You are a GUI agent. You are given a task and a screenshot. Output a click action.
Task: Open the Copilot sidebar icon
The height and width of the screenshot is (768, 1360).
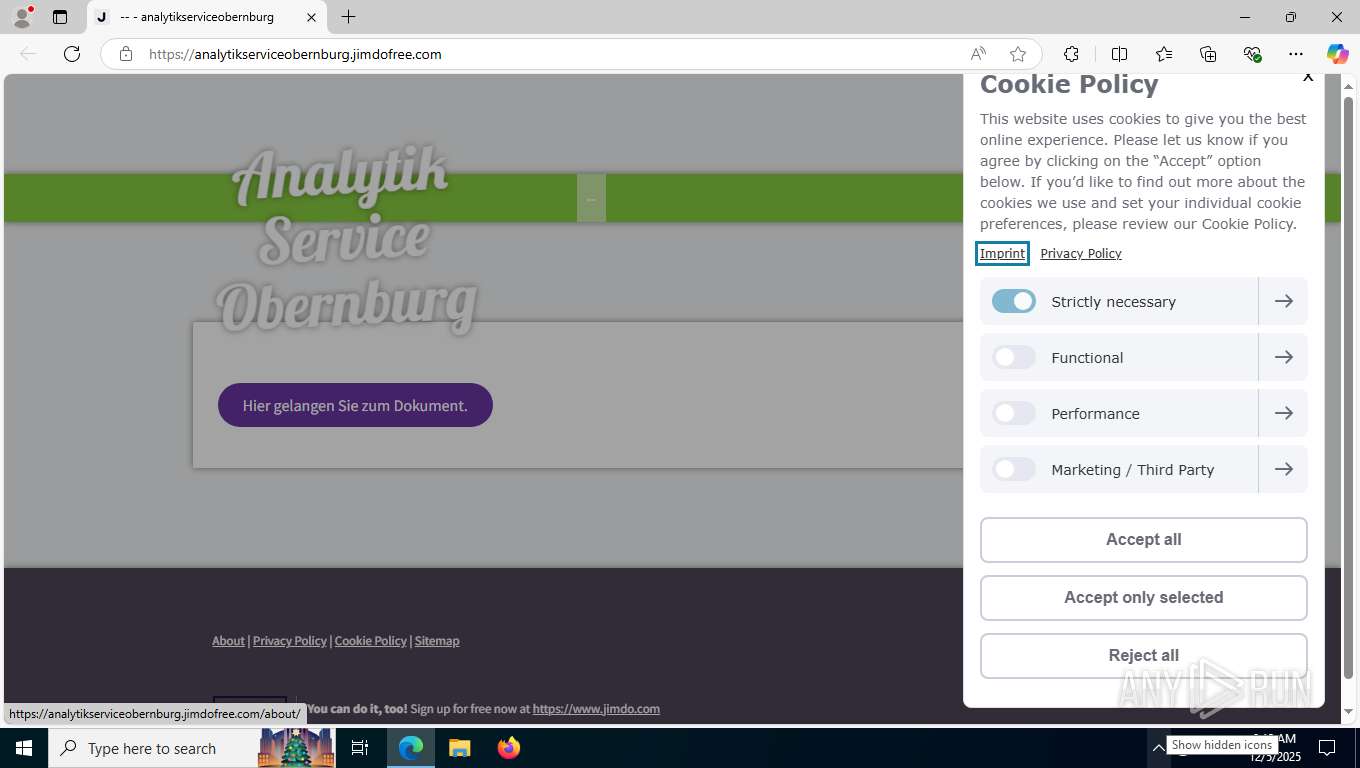point(1337,54)
